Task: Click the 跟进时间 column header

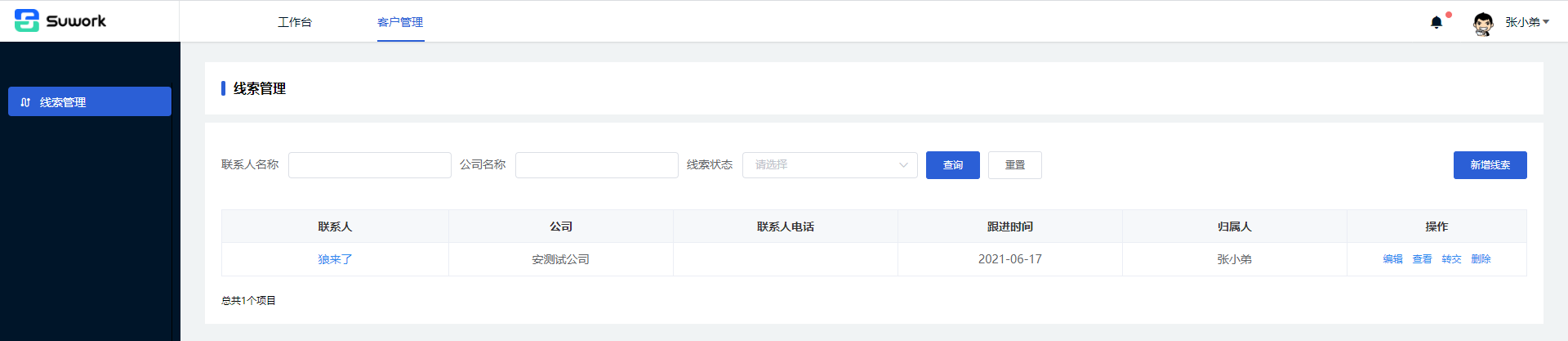Action: [x=1010, y=227]
